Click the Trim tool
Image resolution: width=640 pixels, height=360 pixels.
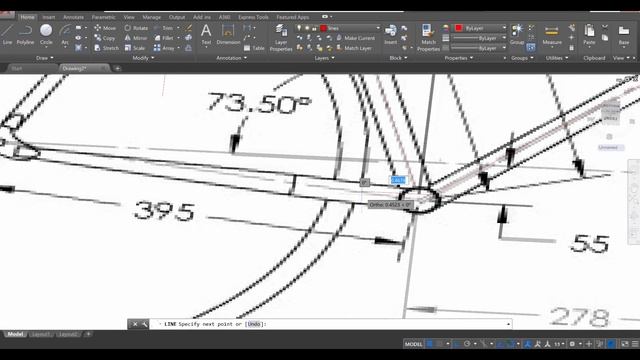[164, 28]
